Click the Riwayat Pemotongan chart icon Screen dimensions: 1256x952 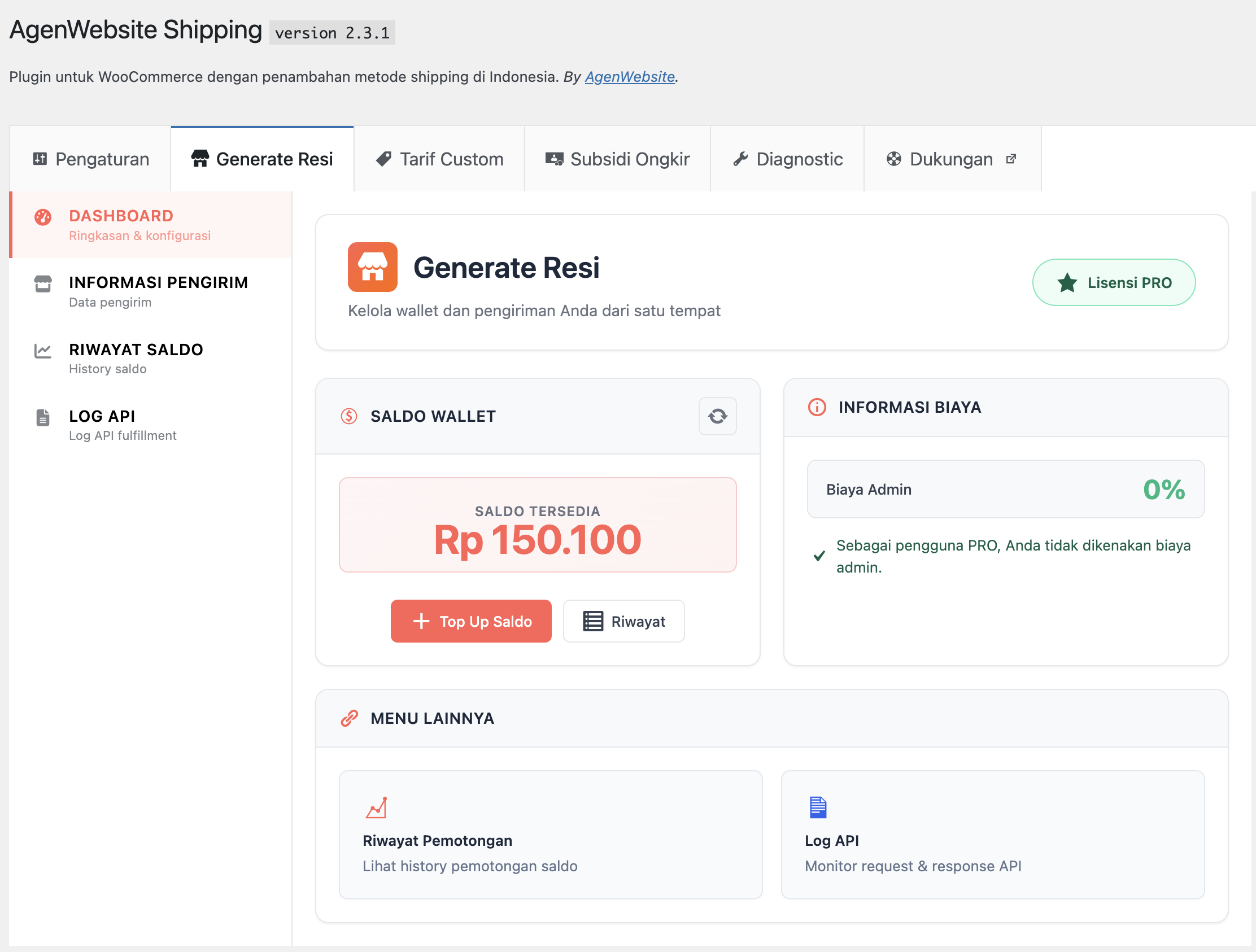(376, 807)
